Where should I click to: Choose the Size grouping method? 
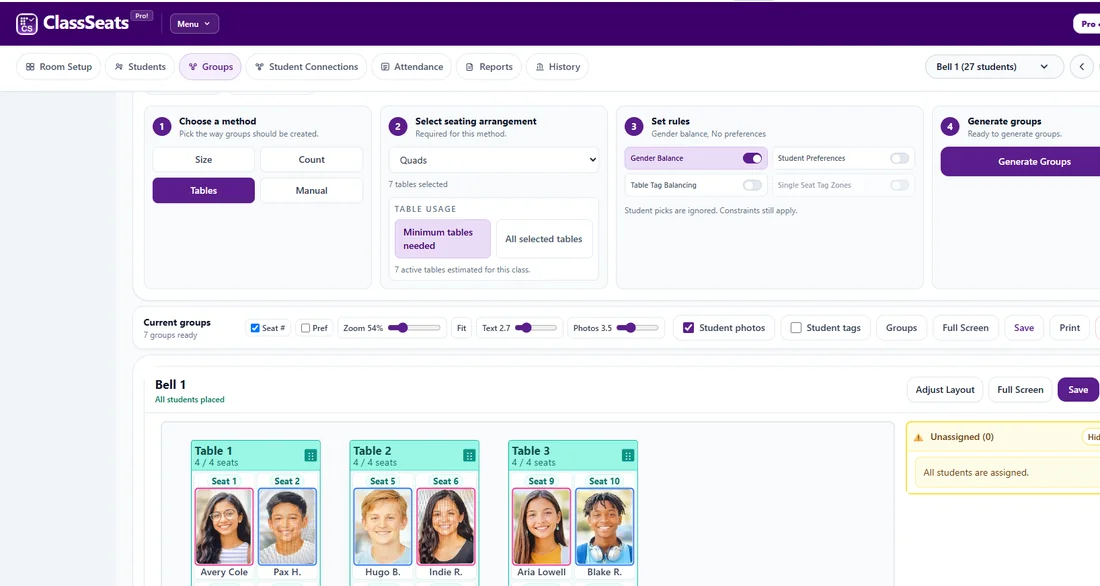pos(203,159)
